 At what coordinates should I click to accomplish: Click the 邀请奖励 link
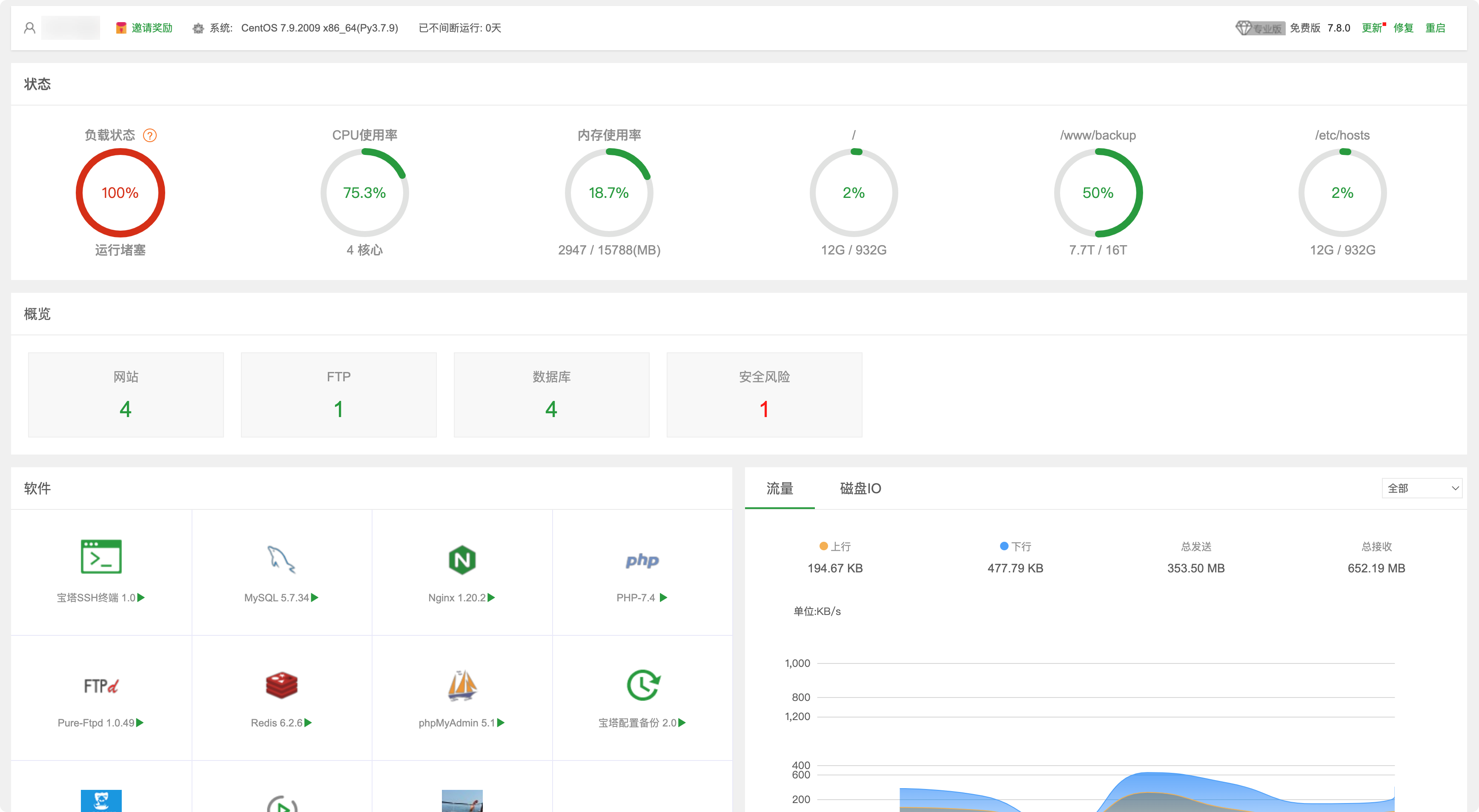point(152,28)
